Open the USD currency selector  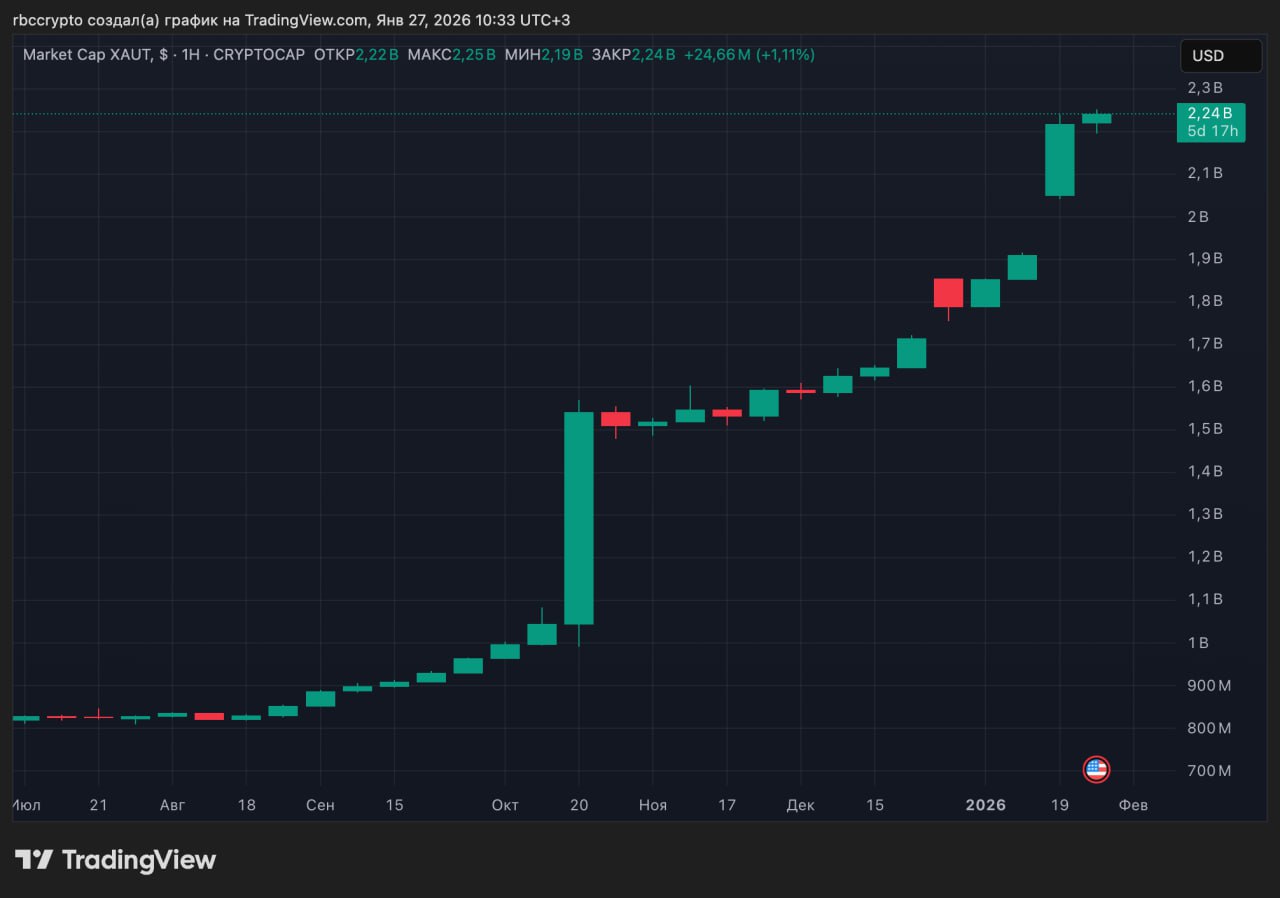[x=1220, y=56]
